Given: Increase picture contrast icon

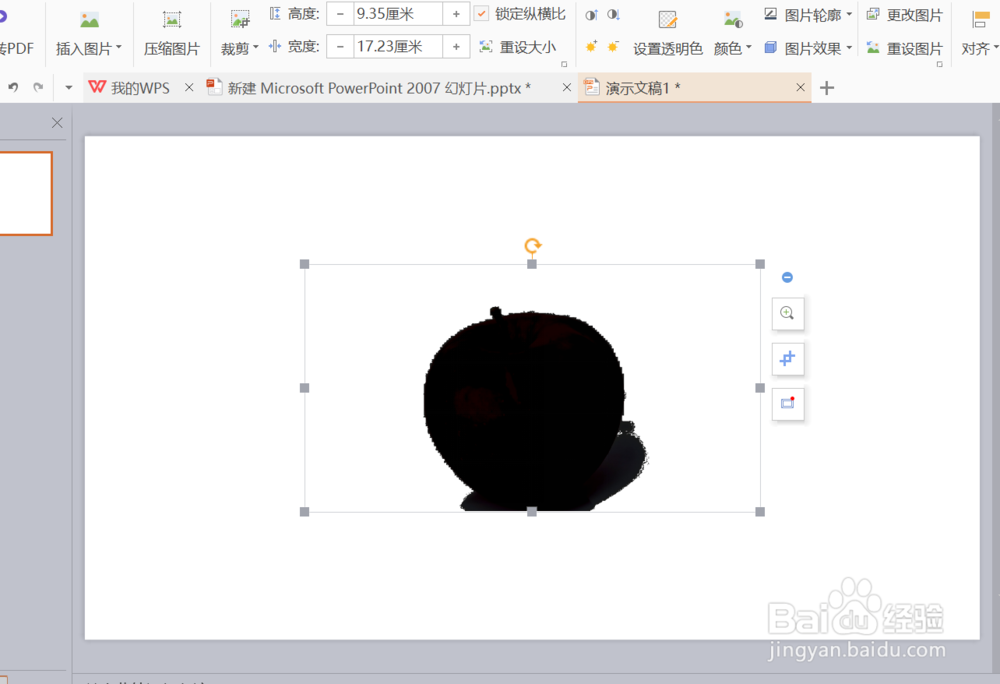Looking at the screenshot, I should pos(591,15).
